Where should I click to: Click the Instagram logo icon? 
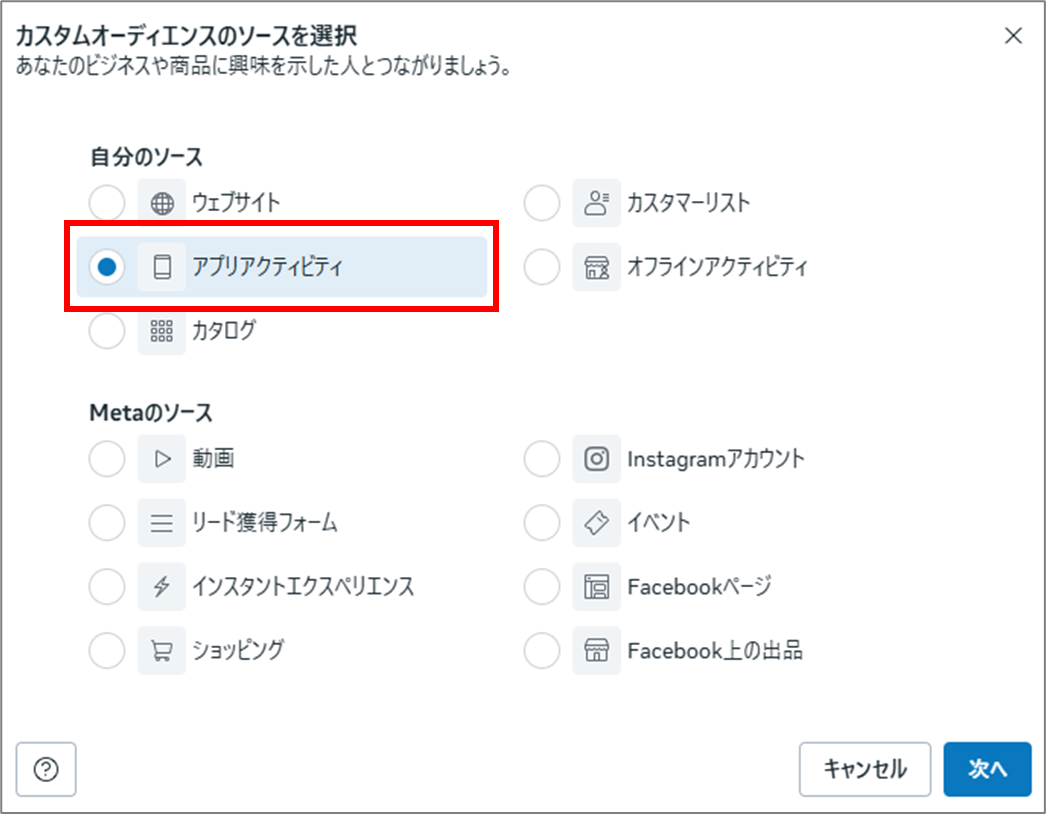point(597,460)
